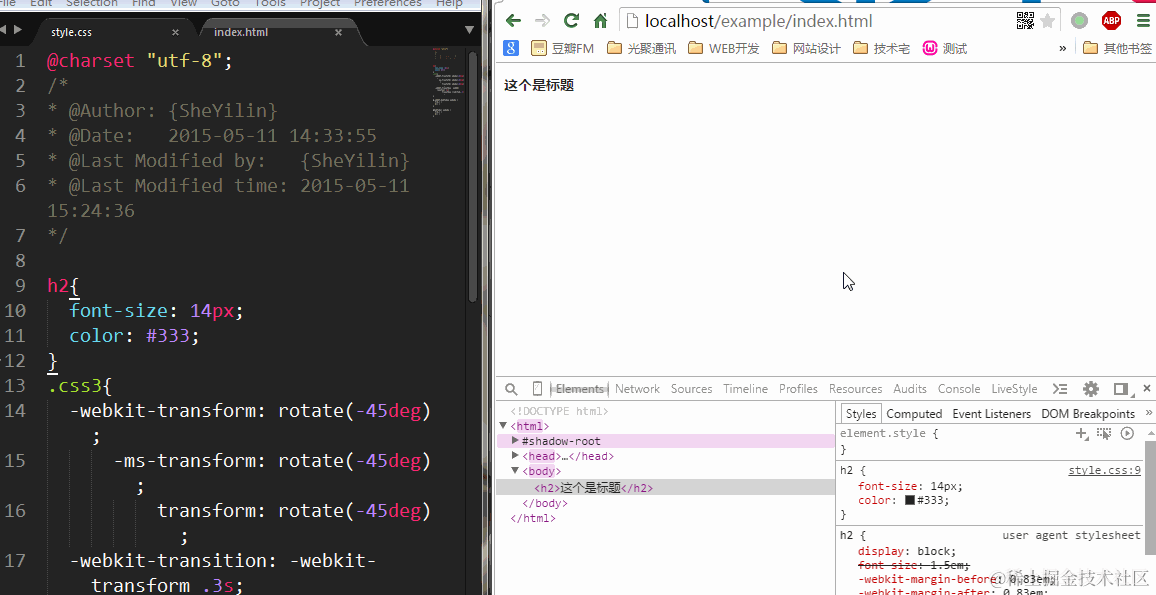The height and width of the screenshot is (595, 1156).
Task: Switch to the Timeline panel
Action: click(745, 389)
